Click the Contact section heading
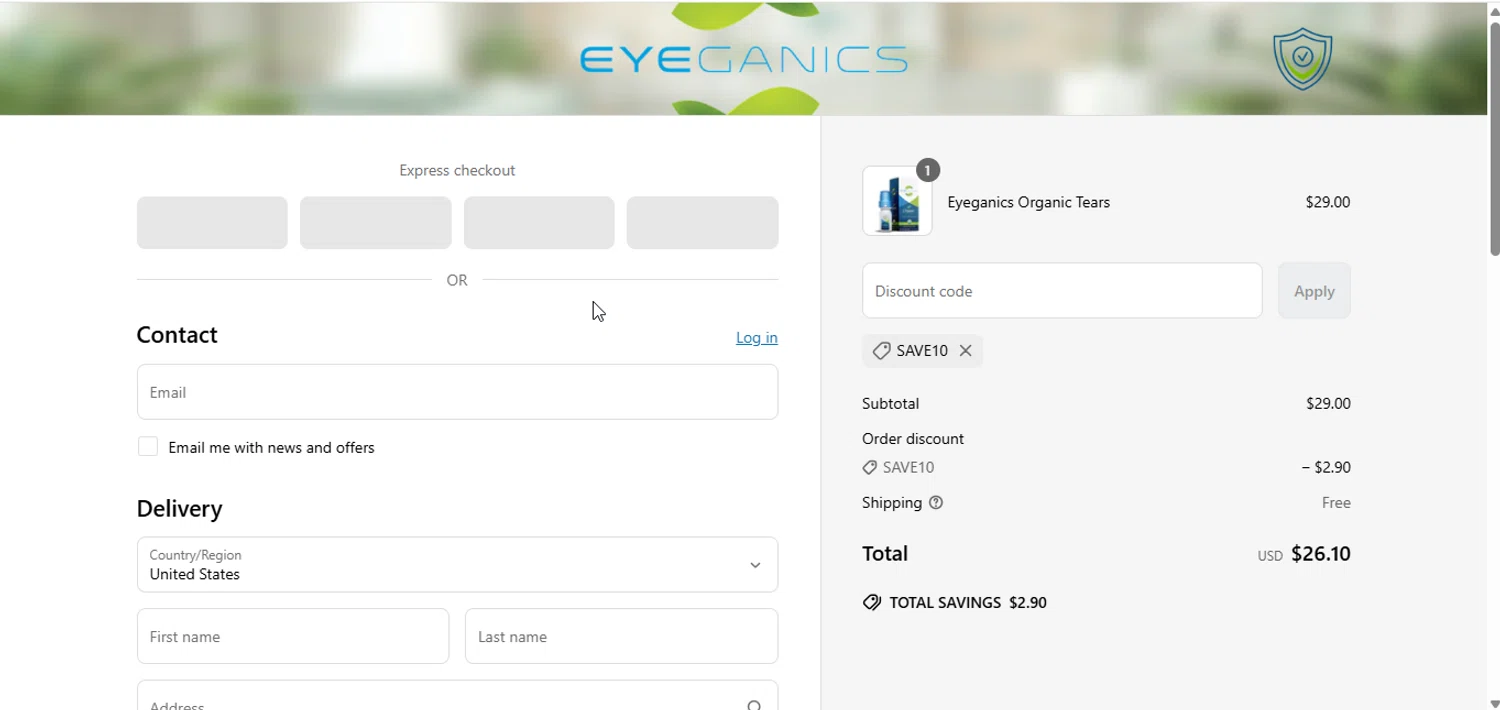 177,335
